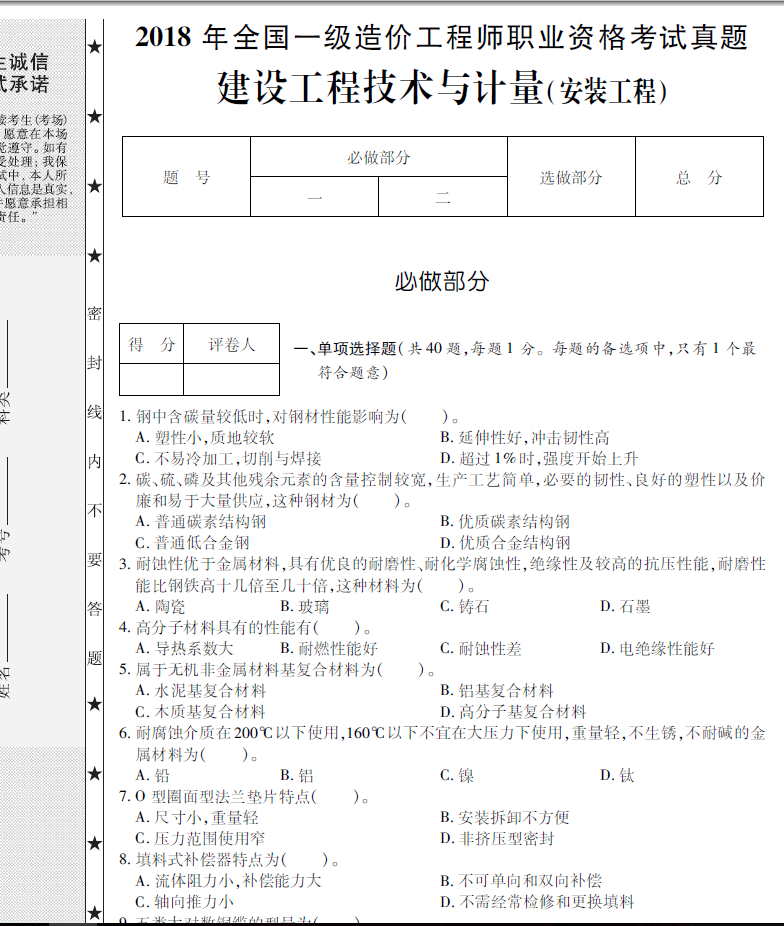Image resolution: width=784 pixels, height=926 pixels.
Task: Click the "单项选择题" instruction heading
Action: 357,349
